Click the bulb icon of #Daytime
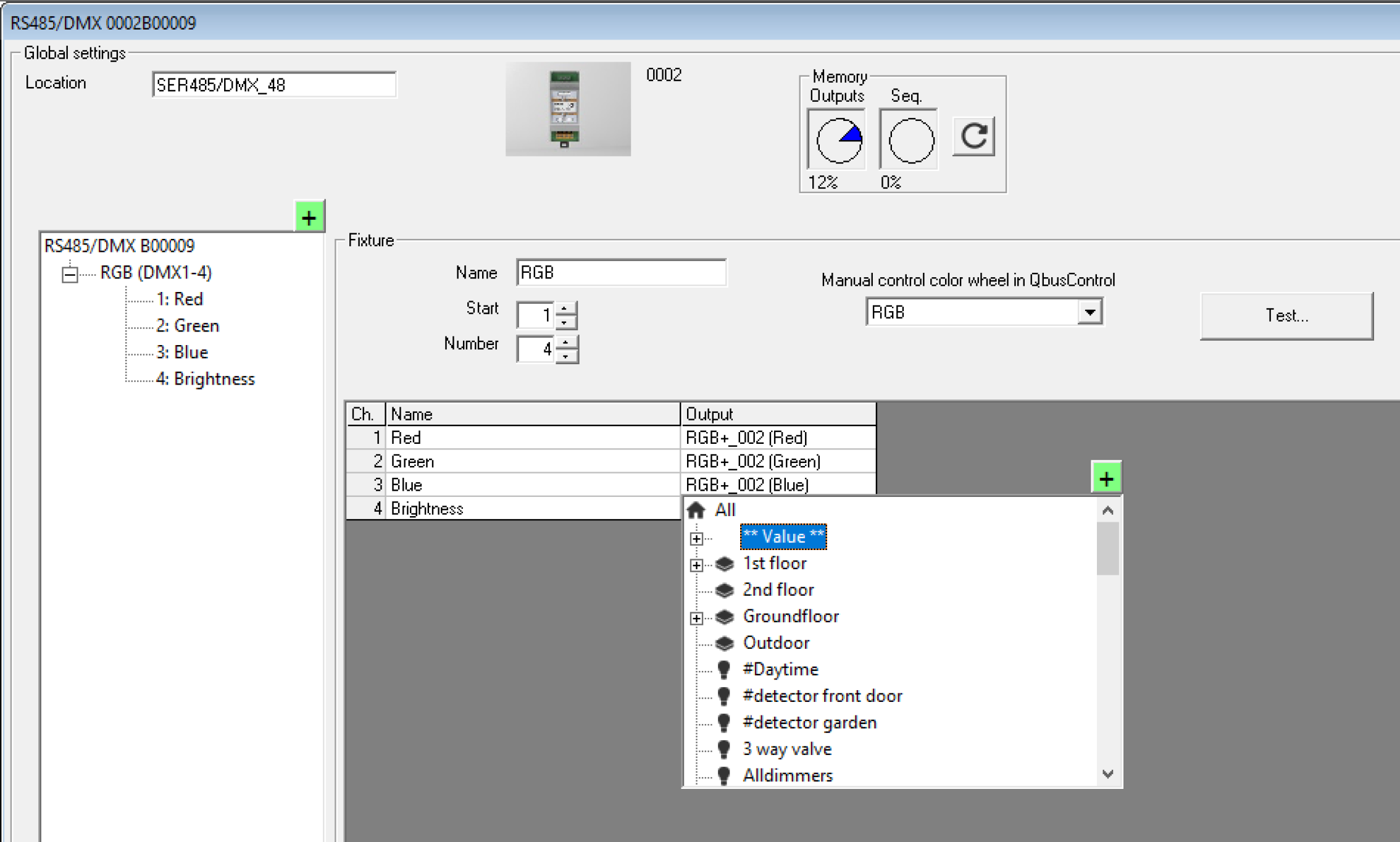The image size is (1400, 842). click(724, 670)
